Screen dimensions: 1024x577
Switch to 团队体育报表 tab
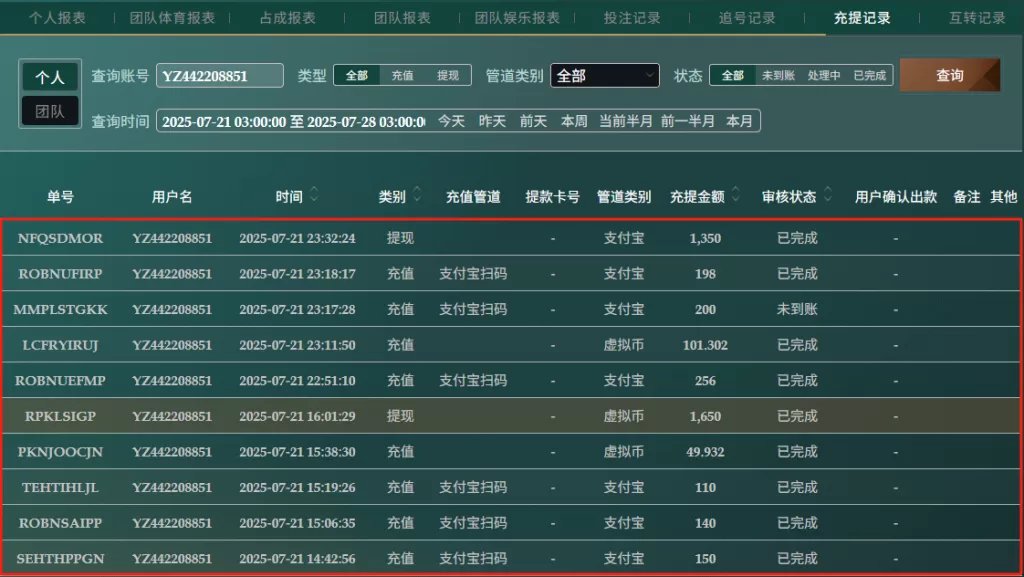[172, 18]
